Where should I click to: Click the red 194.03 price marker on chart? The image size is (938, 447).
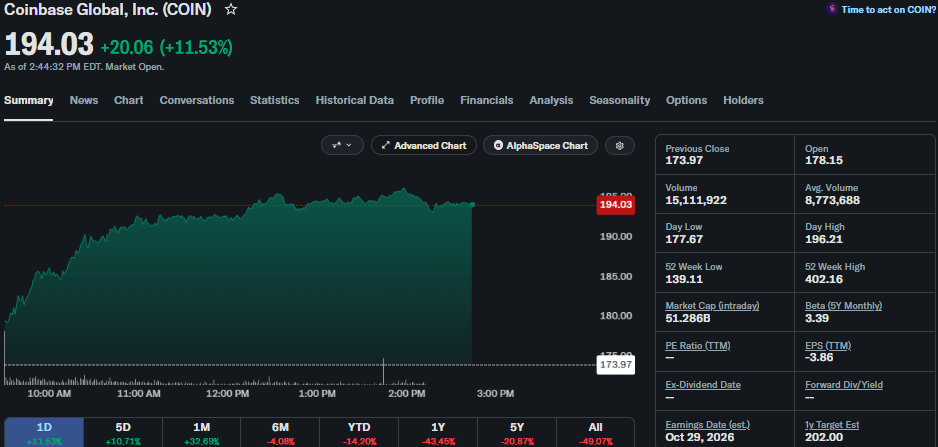[x=616, y=205]
